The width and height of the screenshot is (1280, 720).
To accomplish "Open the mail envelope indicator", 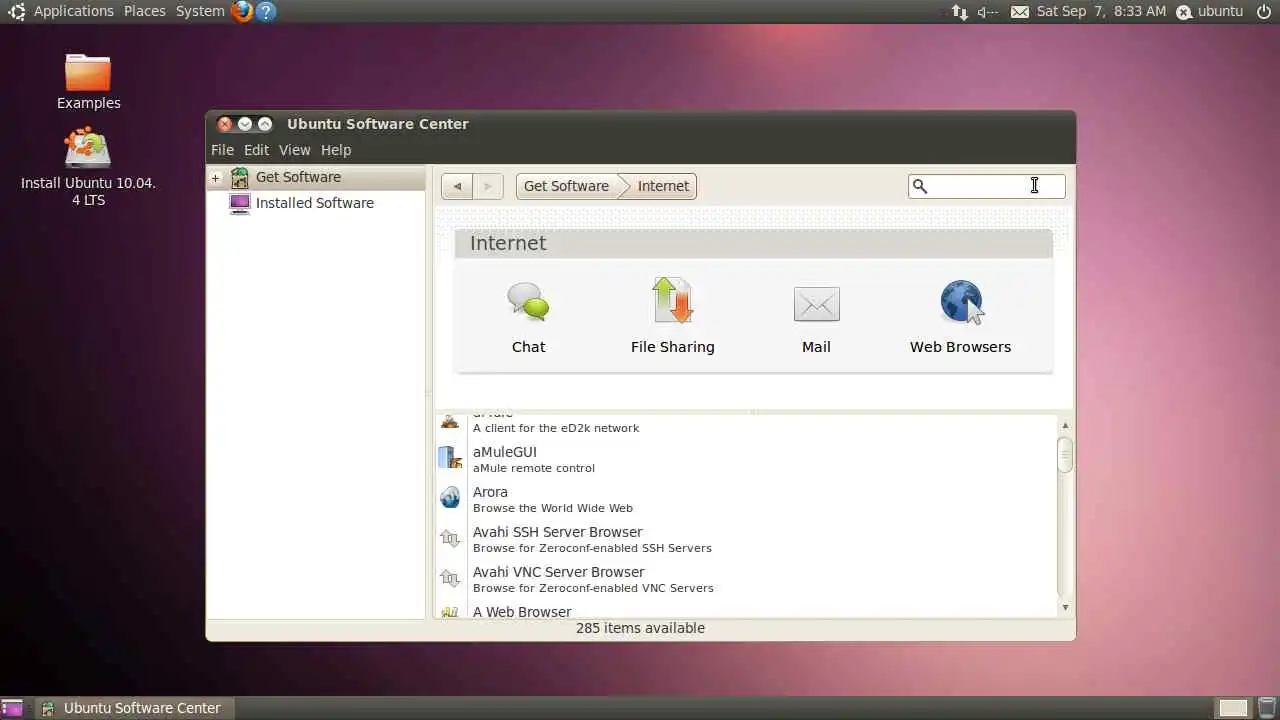I will (x=1020, y=12).
